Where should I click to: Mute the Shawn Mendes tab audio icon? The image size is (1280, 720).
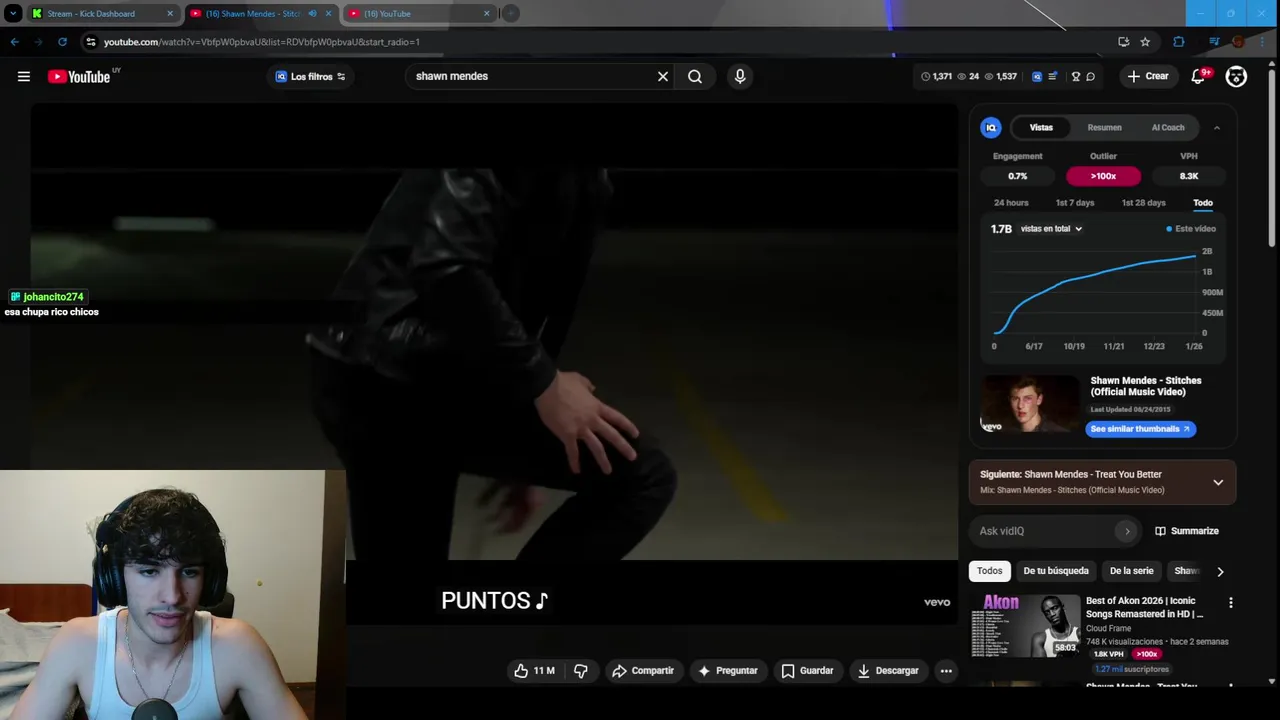click(x=312, y=14)
